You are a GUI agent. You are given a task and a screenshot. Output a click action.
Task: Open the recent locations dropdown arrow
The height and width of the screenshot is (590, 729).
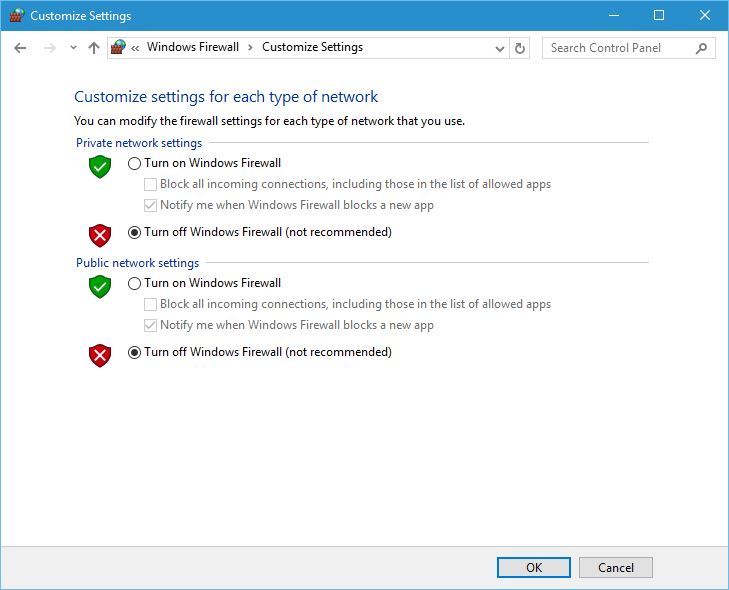73,48
